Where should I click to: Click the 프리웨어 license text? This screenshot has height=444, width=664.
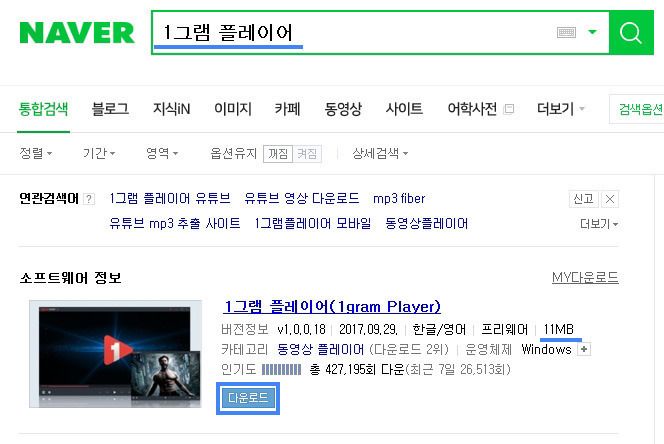pos(505,329)
